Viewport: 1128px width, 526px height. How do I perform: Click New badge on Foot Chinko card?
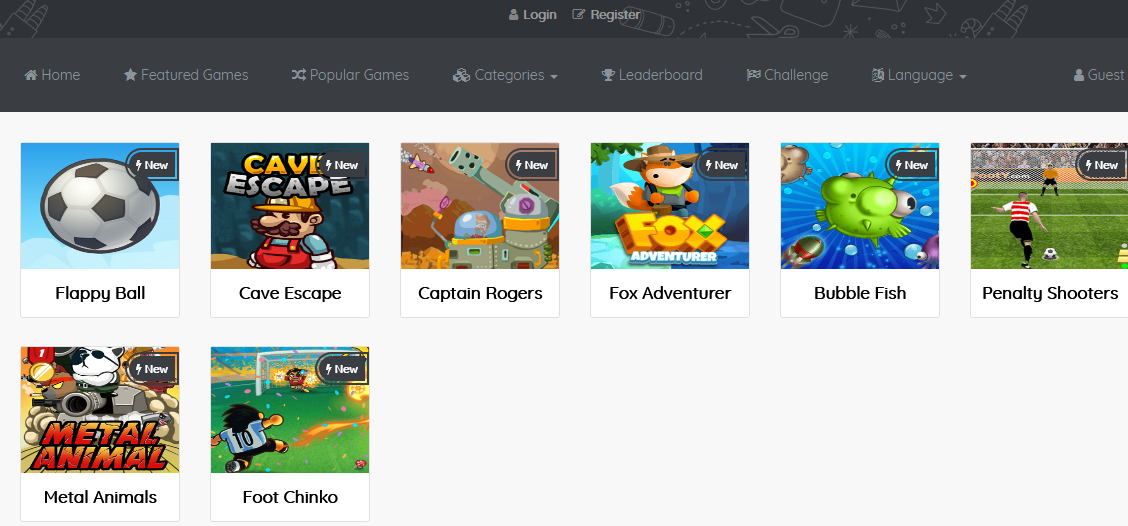pyautogui.click(x=342, y=369)
